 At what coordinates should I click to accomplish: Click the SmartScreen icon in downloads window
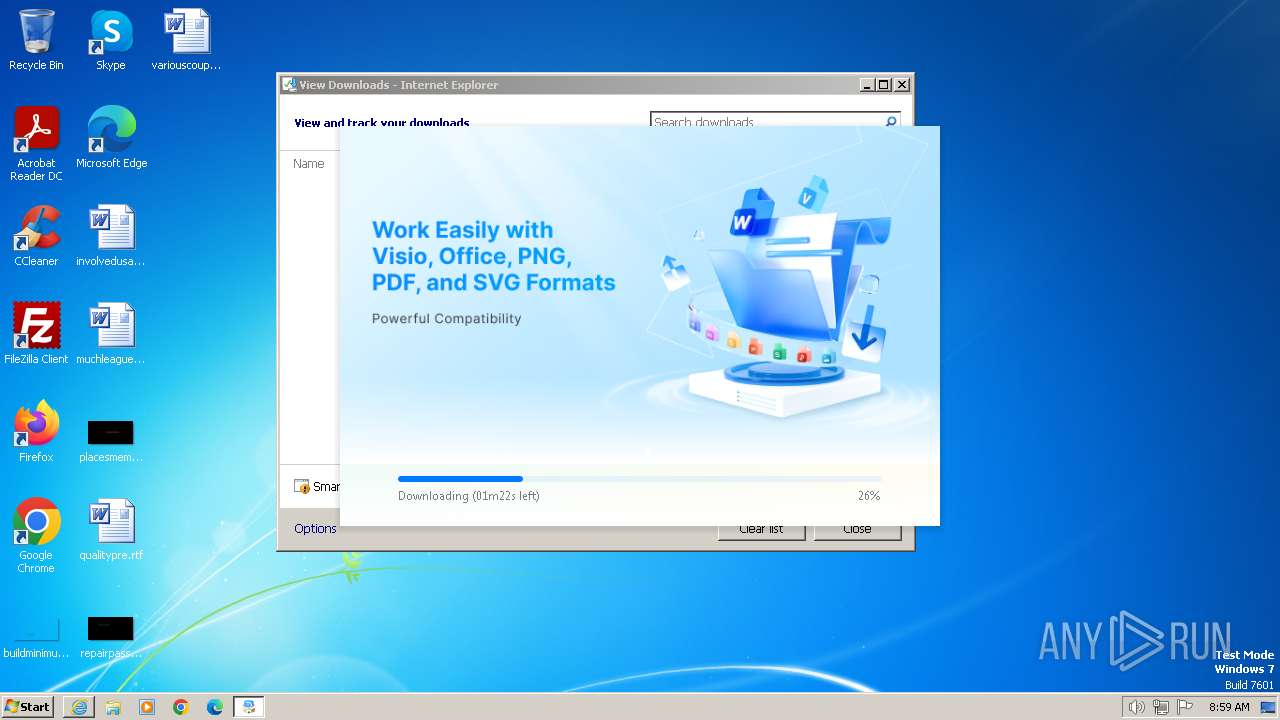click(x=302, y=486)
